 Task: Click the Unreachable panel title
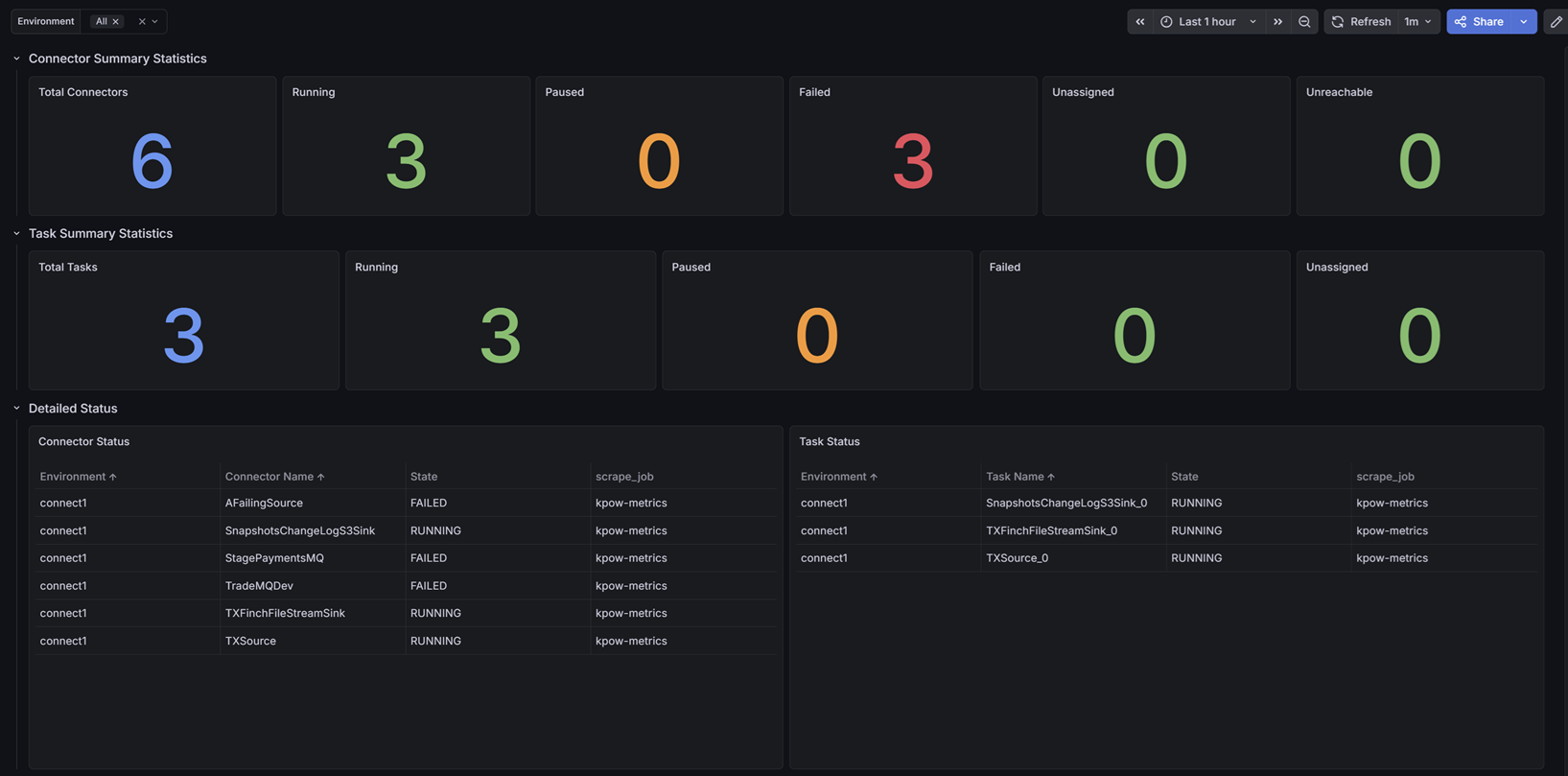(1339, 92)
